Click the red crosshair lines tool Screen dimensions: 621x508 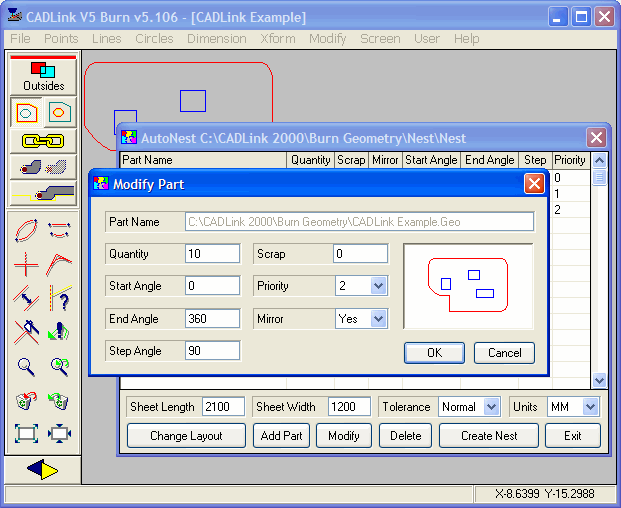point(26,264)
